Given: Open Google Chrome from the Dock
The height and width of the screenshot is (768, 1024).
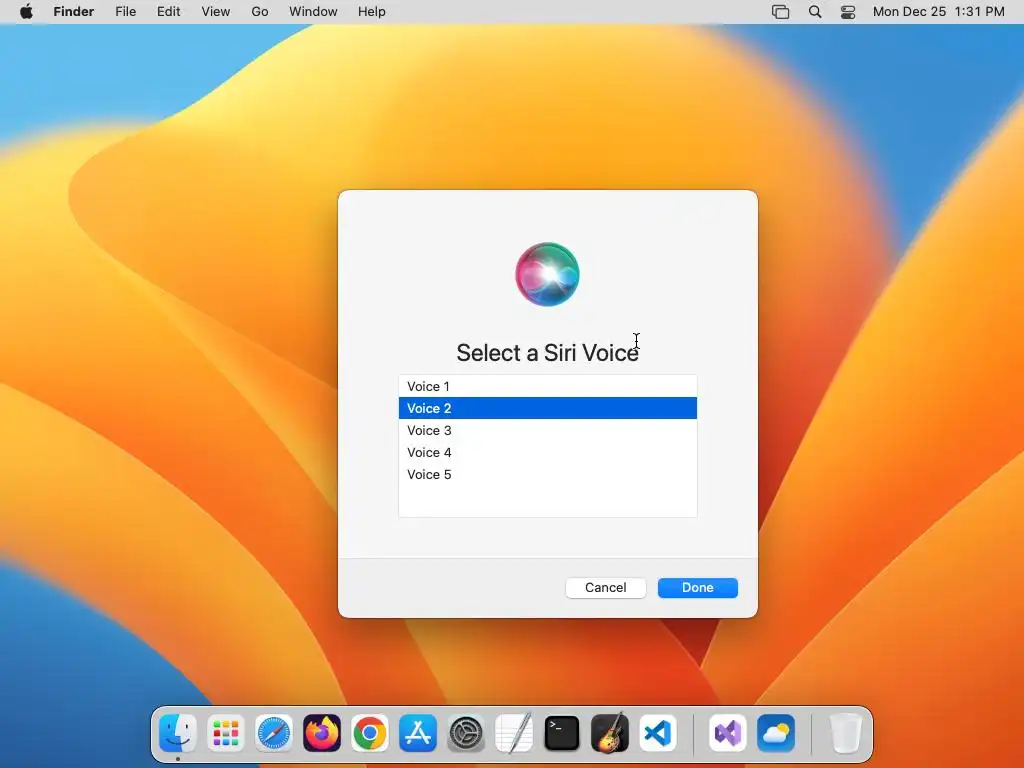Looking at the screenshot, I should coord(370,733).
